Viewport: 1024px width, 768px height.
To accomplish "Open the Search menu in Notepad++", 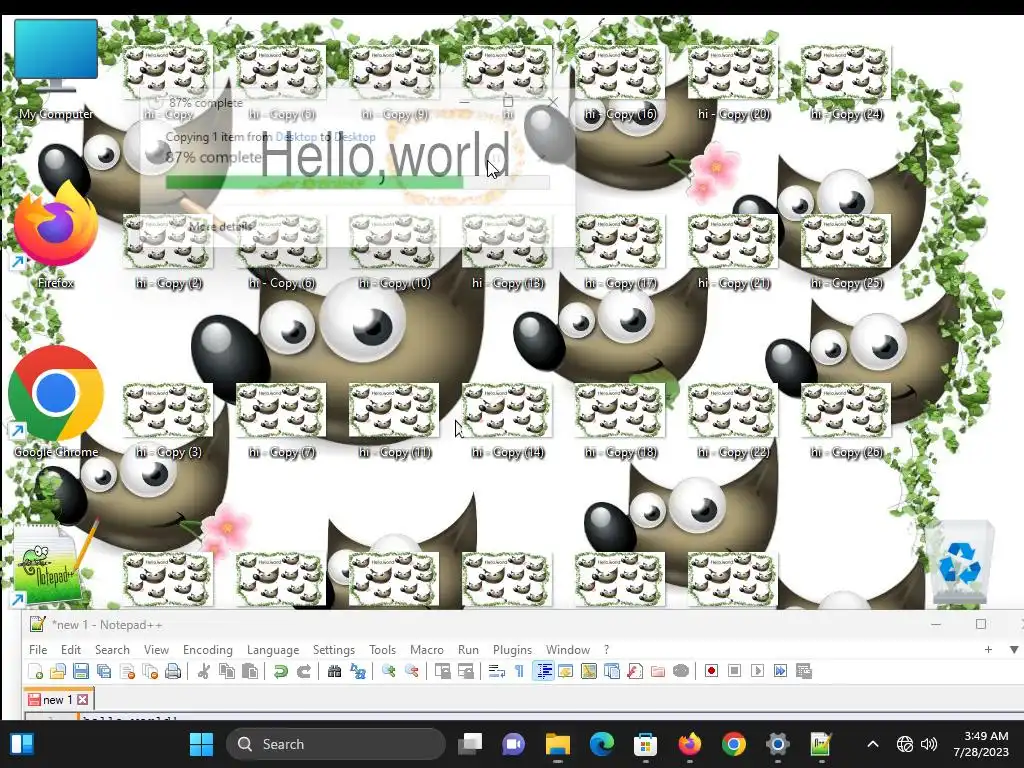I will coord(112,650).
